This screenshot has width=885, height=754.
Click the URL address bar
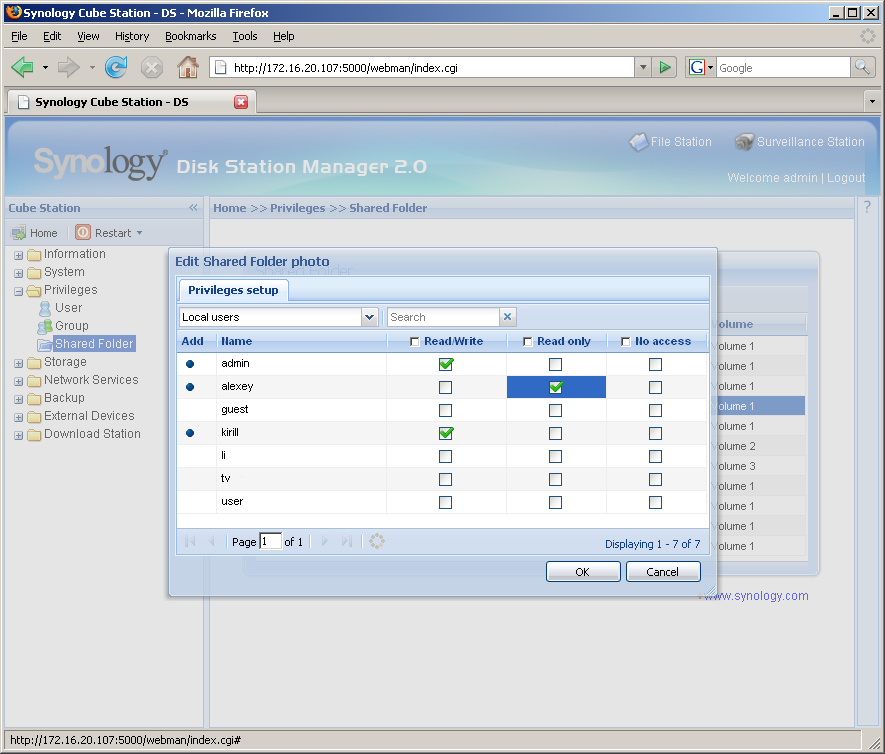tap(423, 68)
